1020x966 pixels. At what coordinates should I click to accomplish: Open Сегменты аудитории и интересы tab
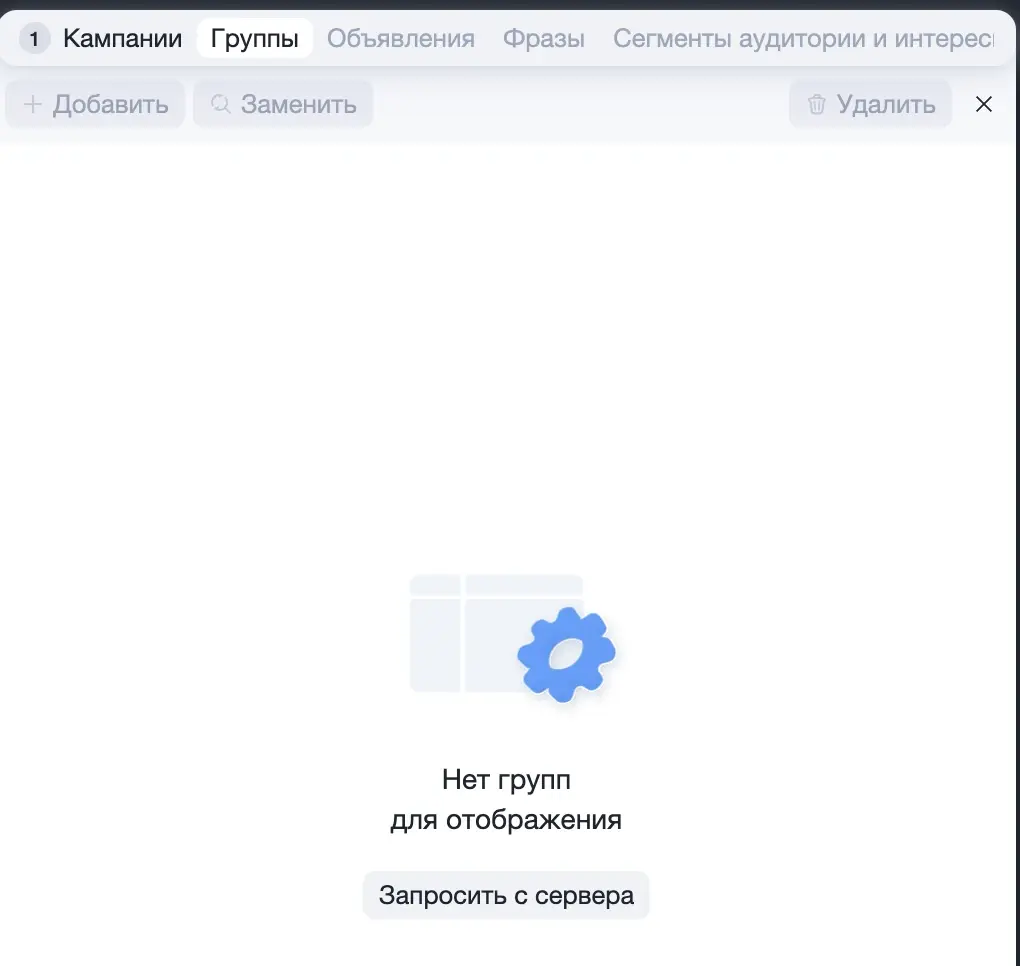tap(803, 38)
